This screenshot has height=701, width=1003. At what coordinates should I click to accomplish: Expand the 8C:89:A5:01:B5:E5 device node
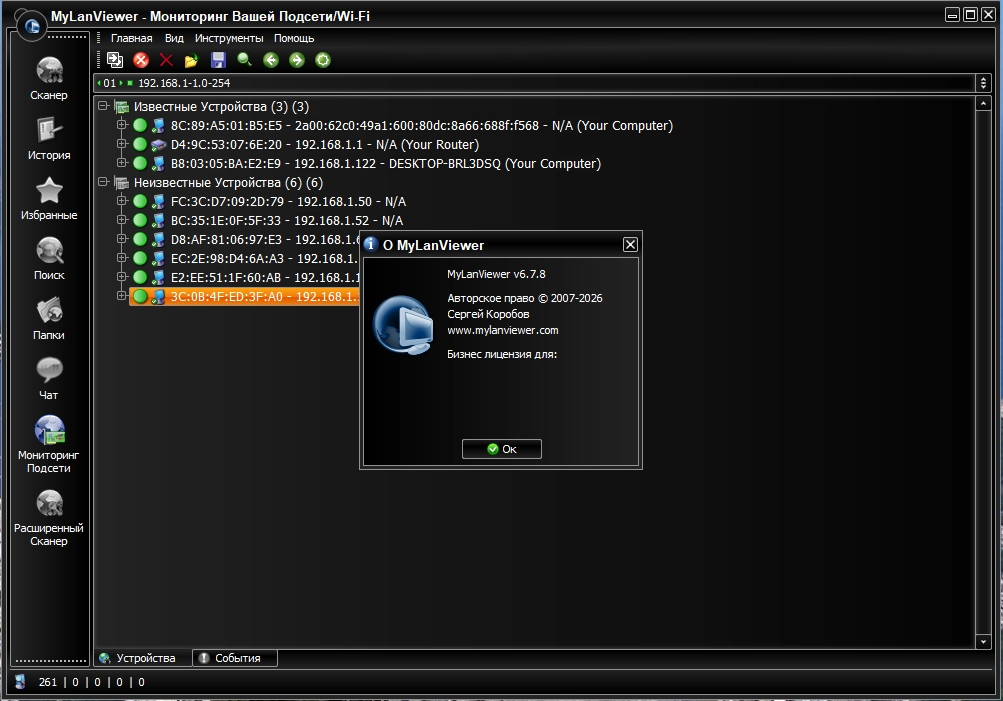122,125
